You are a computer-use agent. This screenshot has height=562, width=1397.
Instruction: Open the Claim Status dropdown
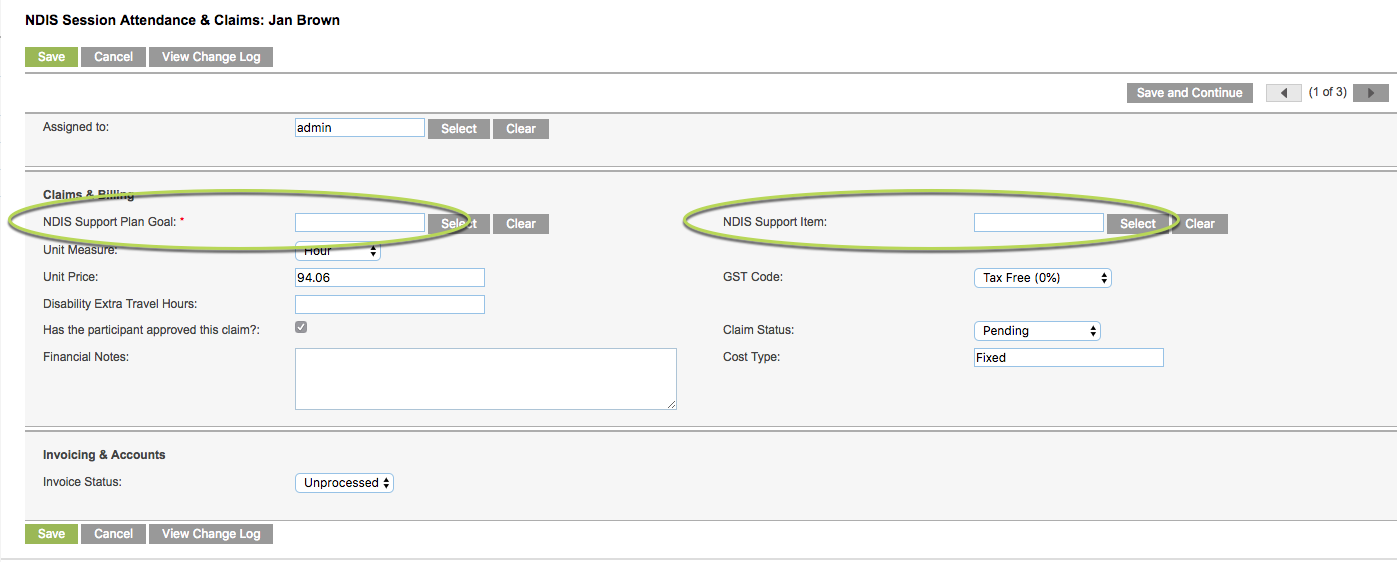tap(1037, 330)
